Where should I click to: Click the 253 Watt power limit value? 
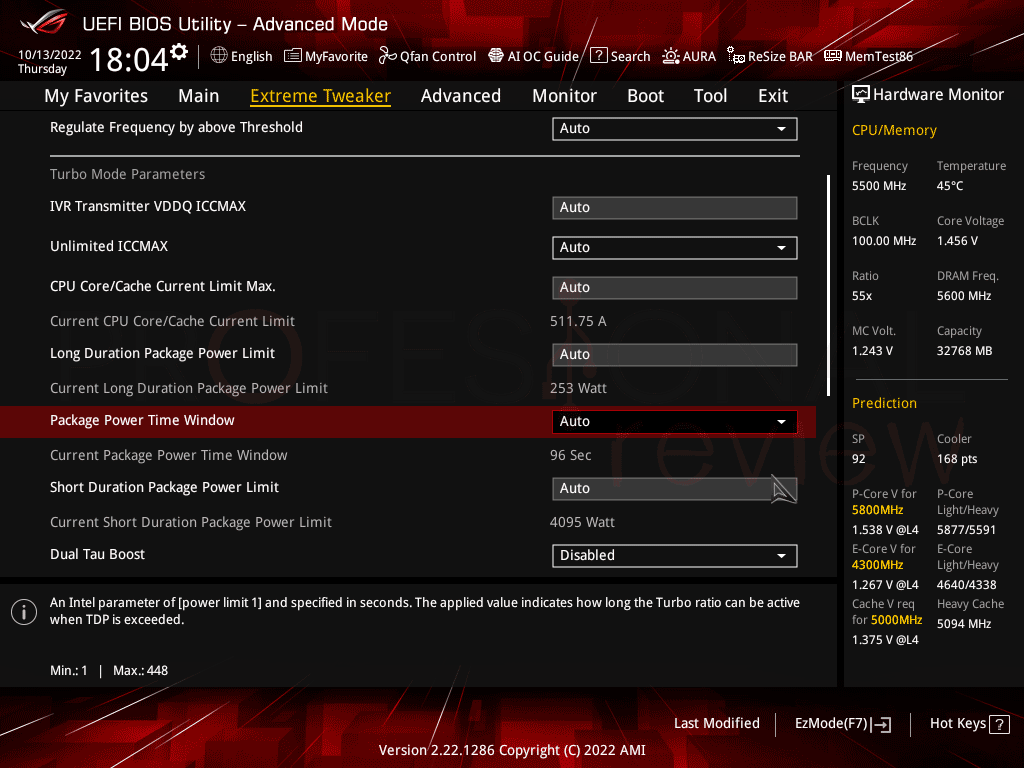(578, 389)
